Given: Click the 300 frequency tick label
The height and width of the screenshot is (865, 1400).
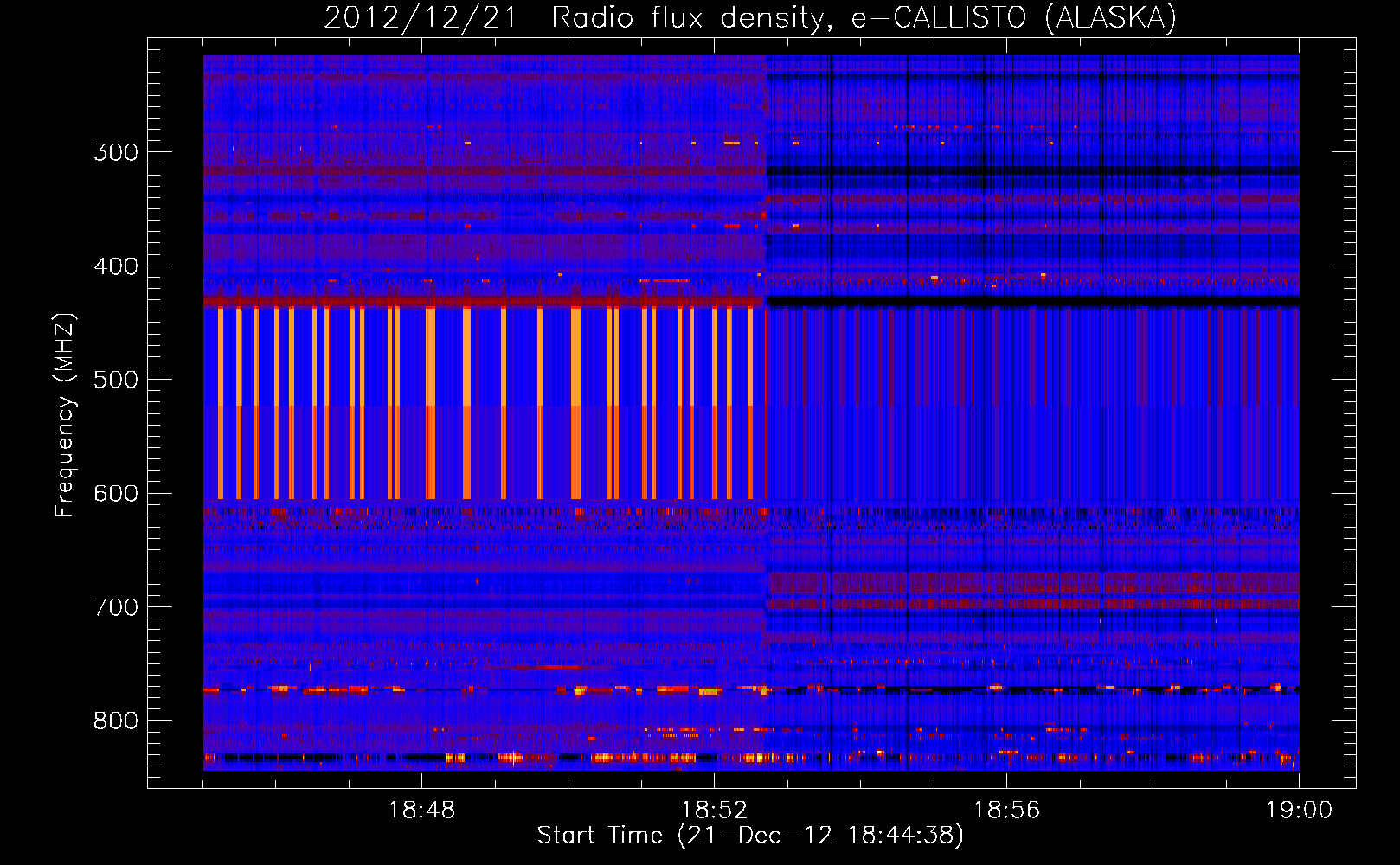Looking at the screenshot, I should click(116, 152).
